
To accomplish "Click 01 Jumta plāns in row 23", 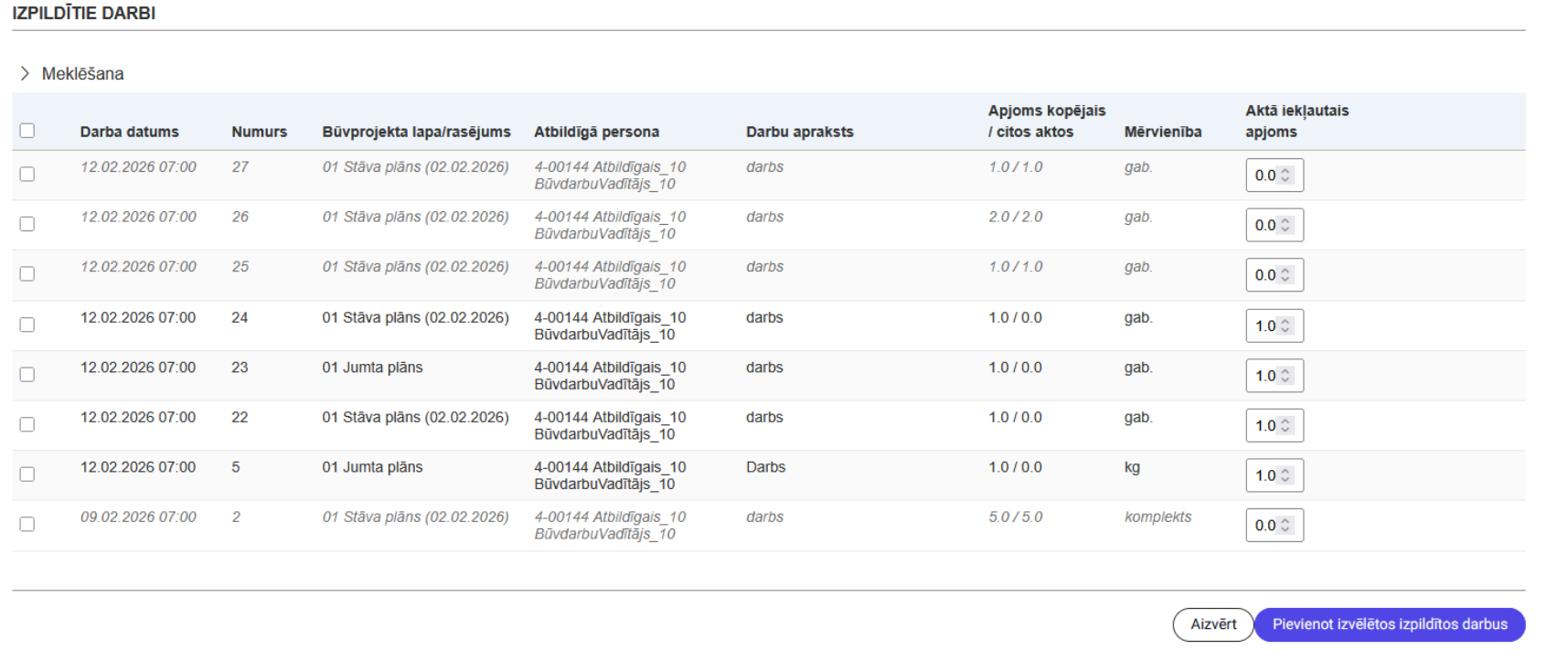I will click(x=372, y=368).
